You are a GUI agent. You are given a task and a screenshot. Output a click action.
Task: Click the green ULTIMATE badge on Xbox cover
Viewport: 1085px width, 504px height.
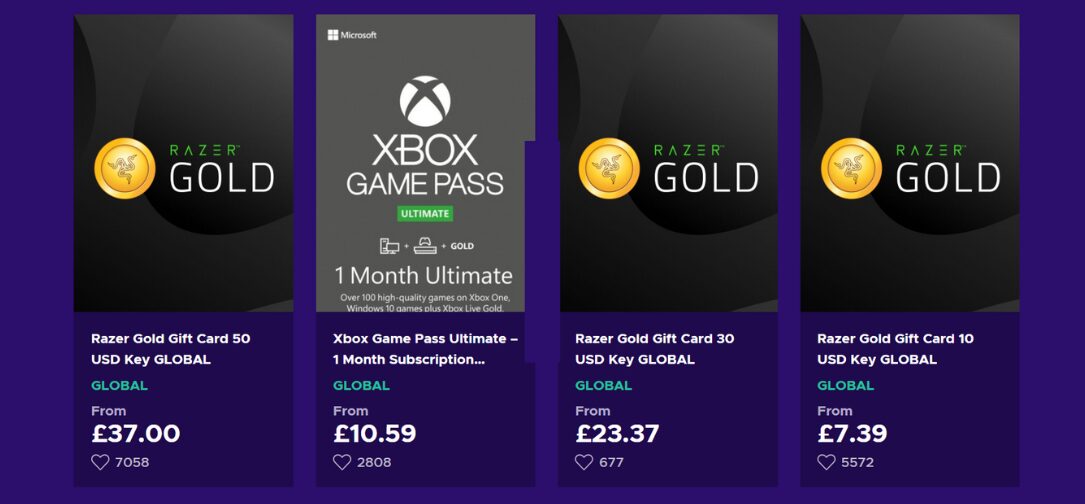click(426, 213)
